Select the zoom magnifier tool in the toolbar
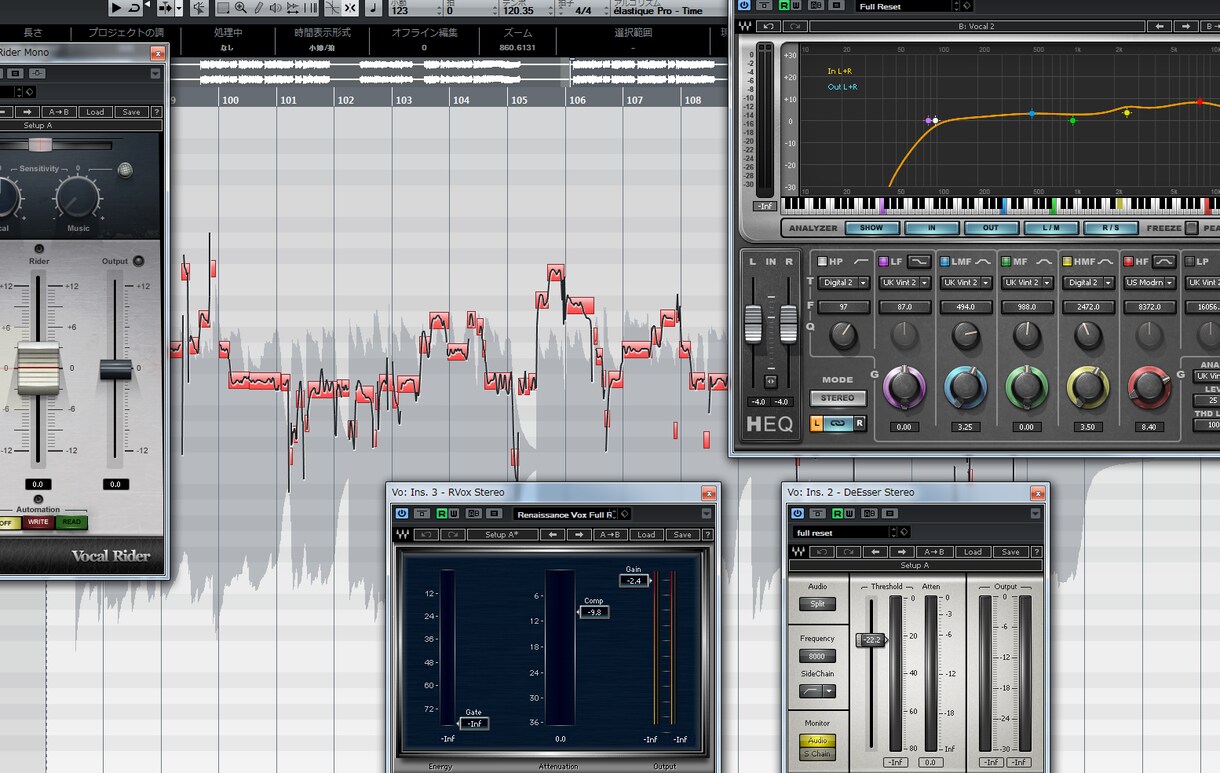This screenshot has width=1220, height=773. (241, 8)
